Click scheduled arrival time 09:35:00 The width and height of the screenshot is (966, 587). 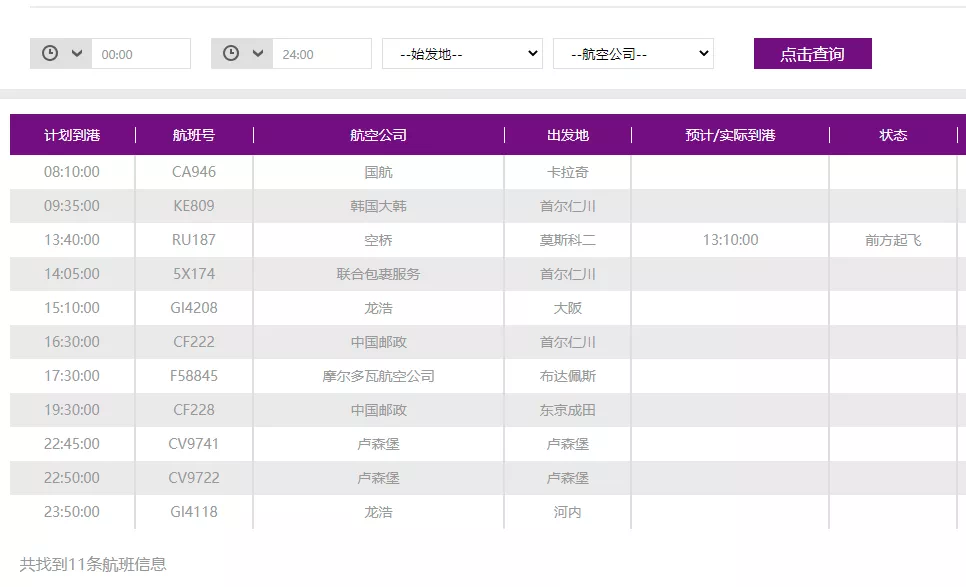(x=72, y=206)
